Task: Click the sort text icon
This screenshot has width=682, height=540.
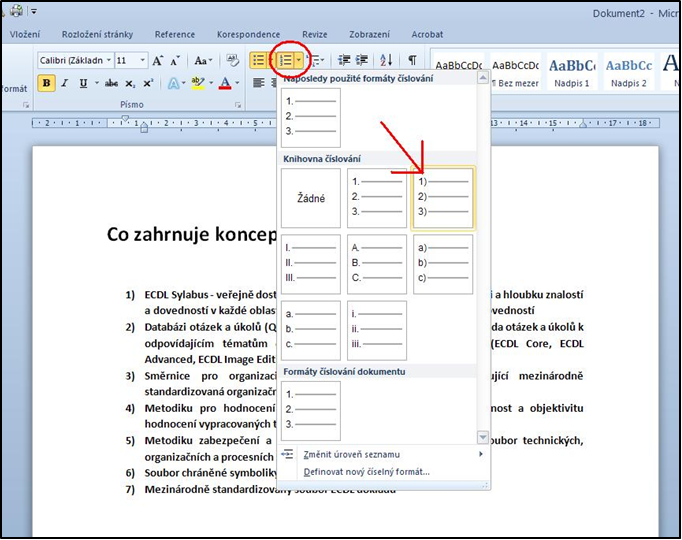Action: (x=386, y=60)
